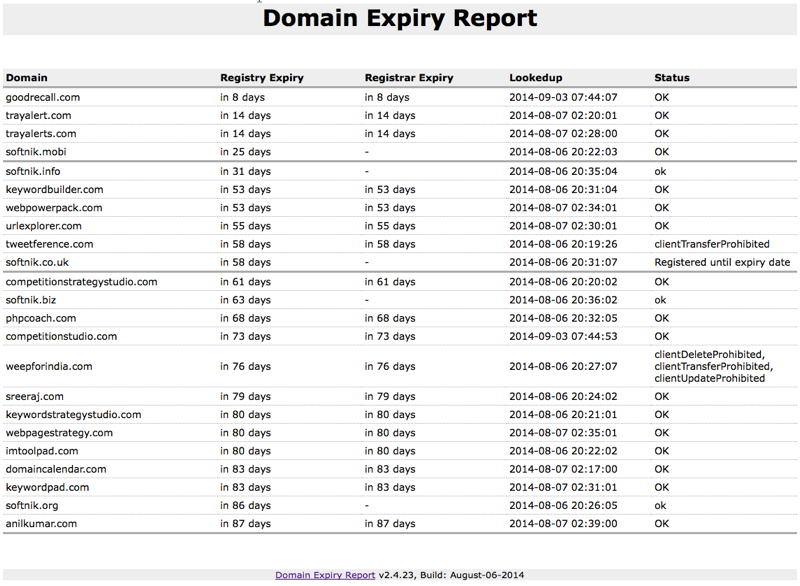Click lookup time 2014-09-03 07:44:53
800x586 pixels.
point(563,336)
